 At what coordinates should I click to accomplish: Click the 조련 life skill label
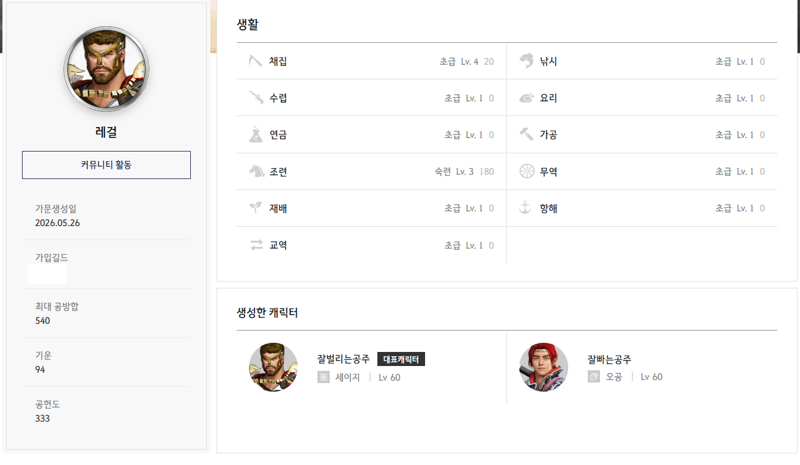[278, 172]
